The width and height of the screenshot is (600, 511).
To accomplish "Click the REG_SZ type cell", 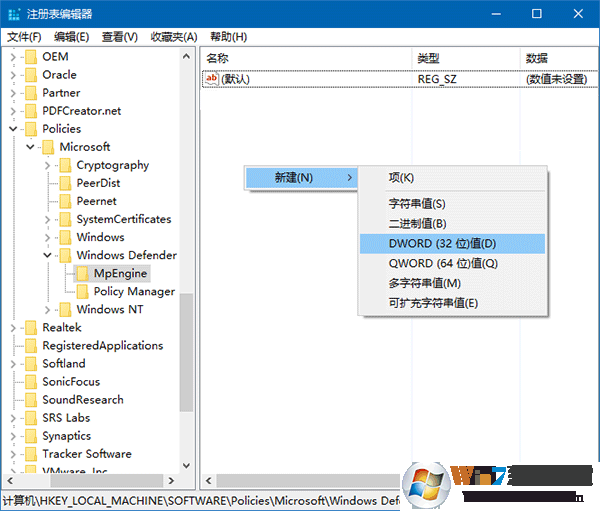I will (x=437, y=79).
